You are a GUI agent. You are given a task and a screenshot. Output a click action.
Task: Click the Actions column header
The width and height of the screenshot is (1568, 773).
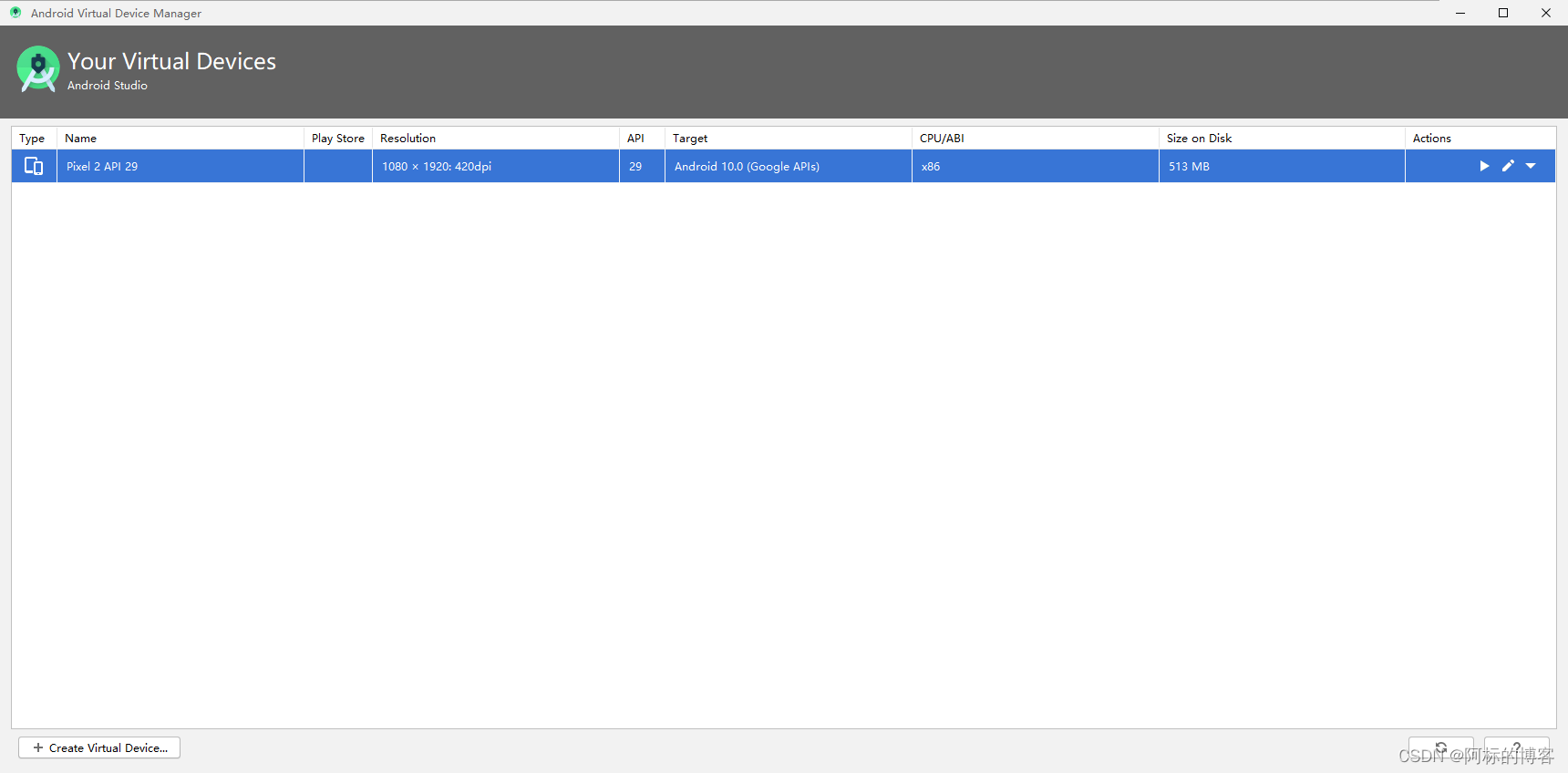point(1480,139)
